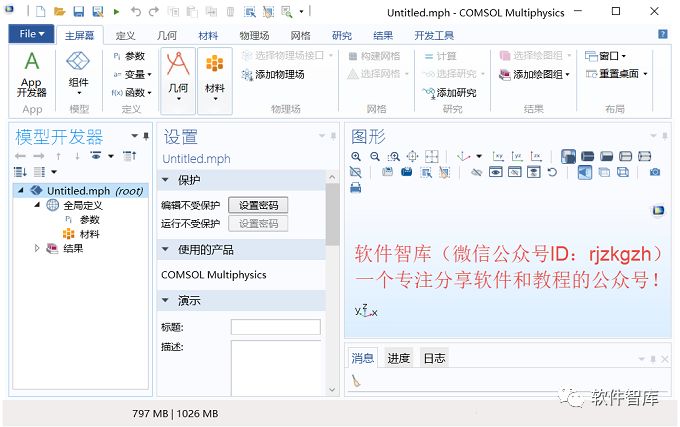Create a new file from quick access toolbar
Image resolution: width=680 pixels, height=427 pixels.
(40, 11)
